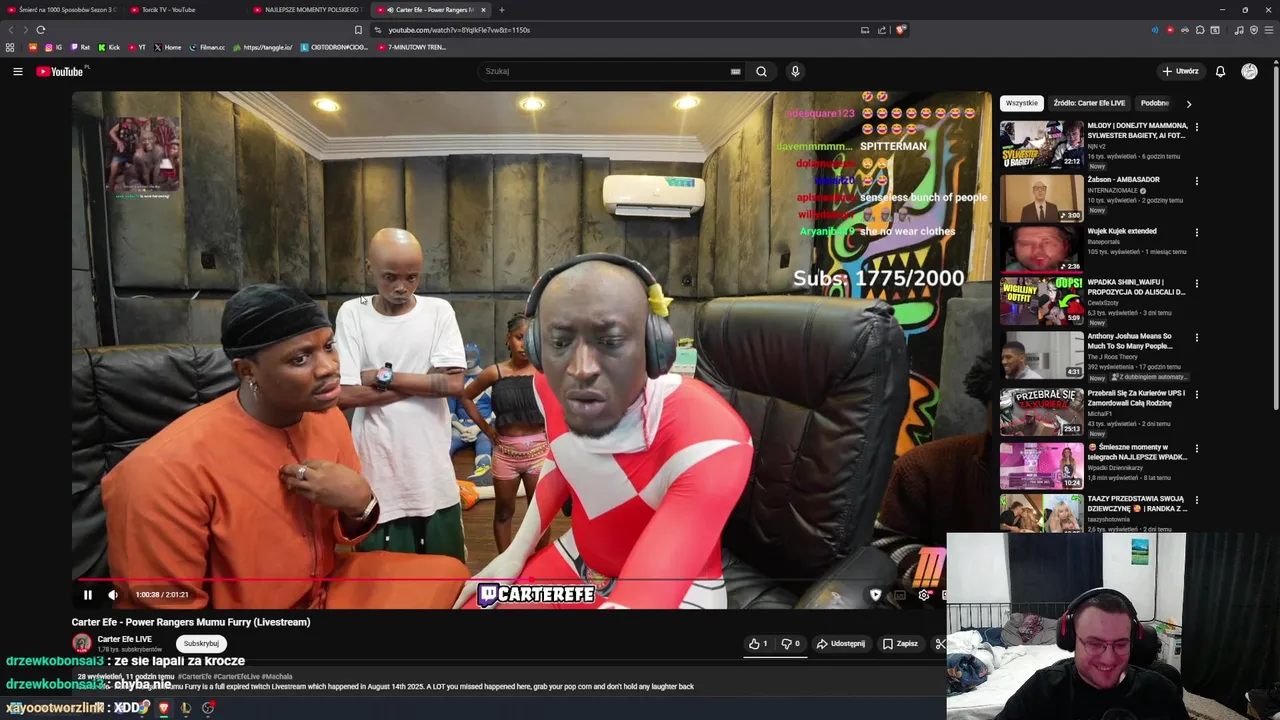Screen dimensions: 1280x720
Task: Open options for Anthony Joshua Means So Much
Action: point(1196,338)
